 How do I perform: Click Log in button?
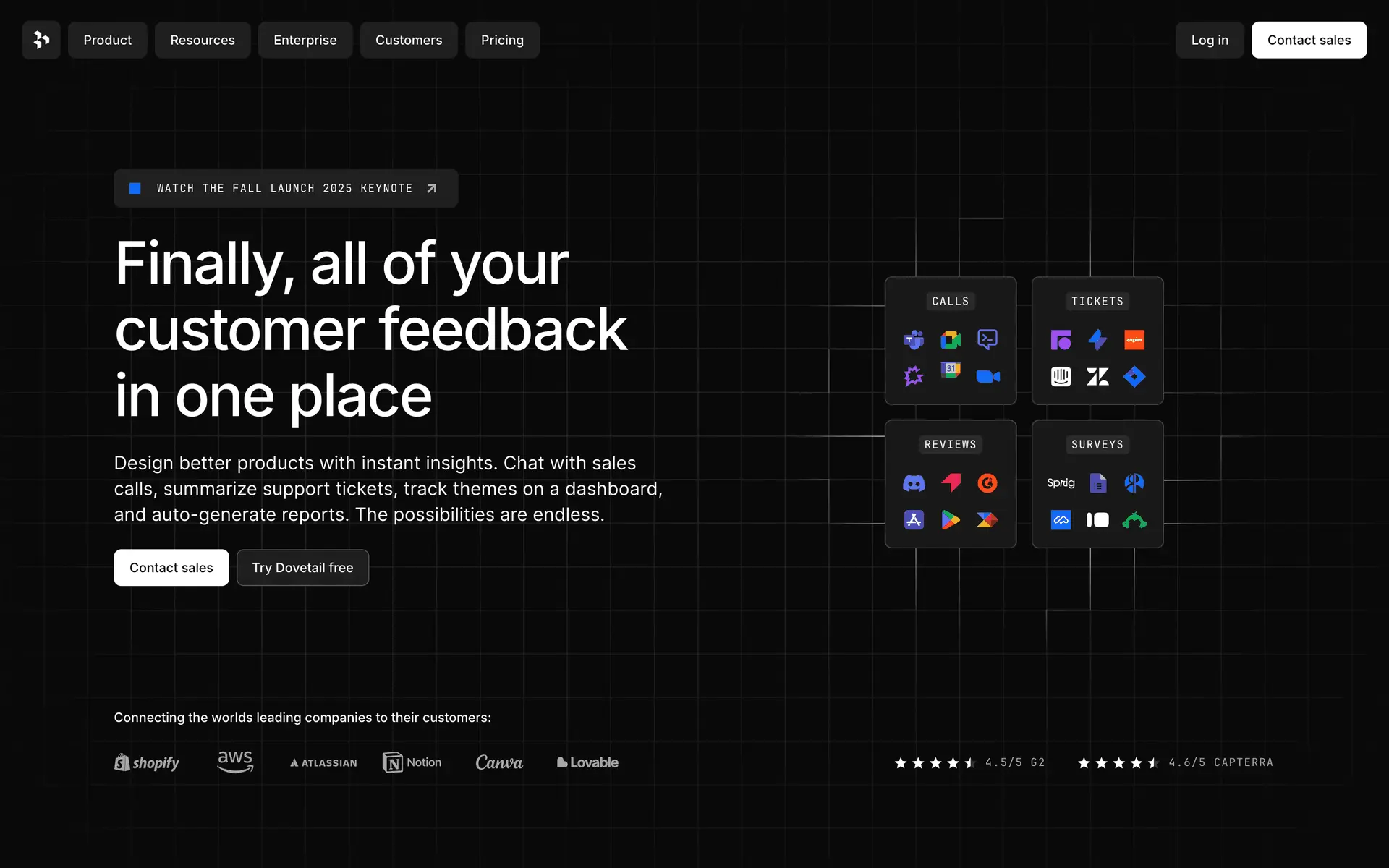(1210, 40)
